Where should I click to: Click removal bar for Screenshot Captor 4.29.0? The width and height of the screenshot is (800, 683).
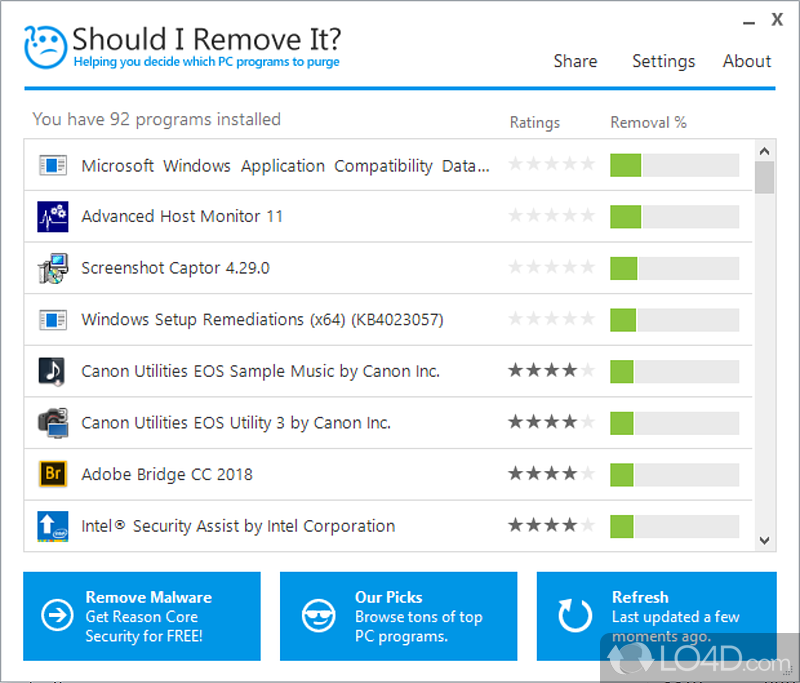point(674,268)
